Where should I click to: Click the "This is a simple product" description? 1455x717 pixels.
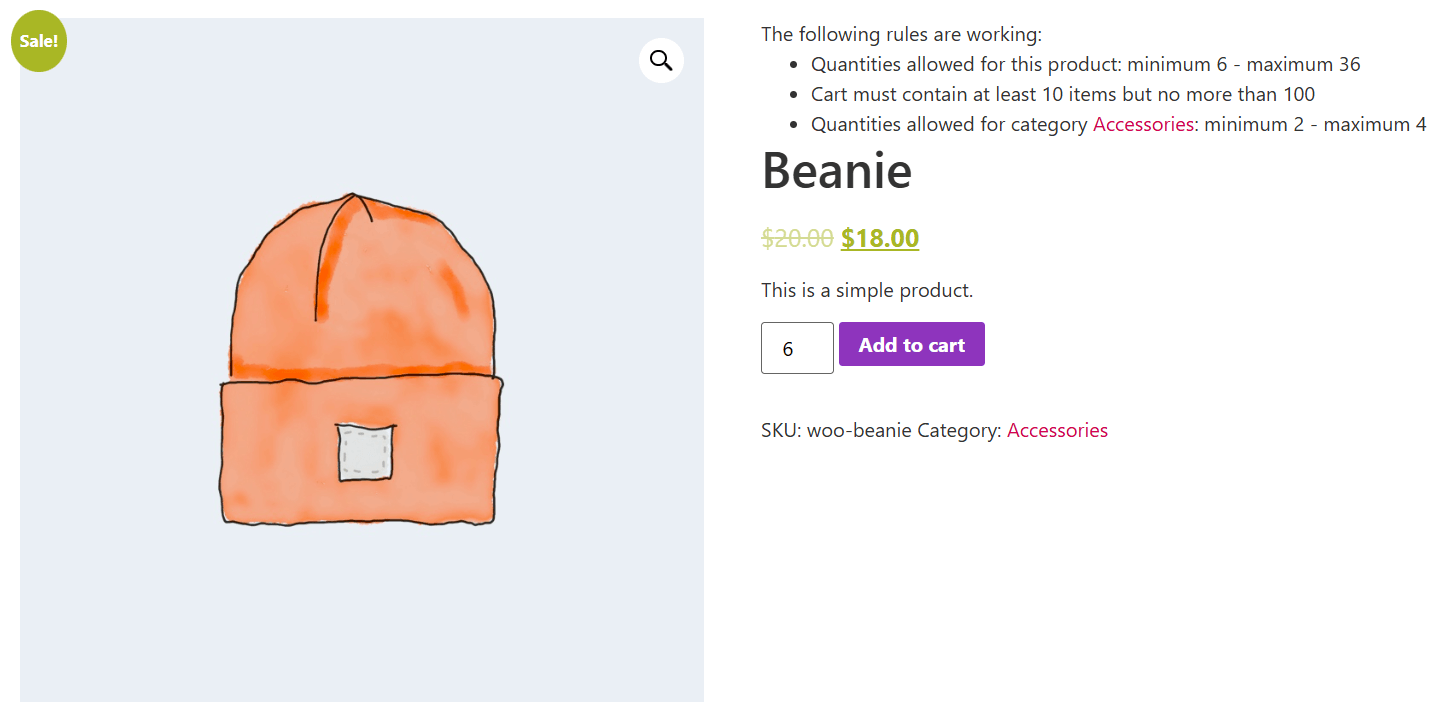pos(866,291)
